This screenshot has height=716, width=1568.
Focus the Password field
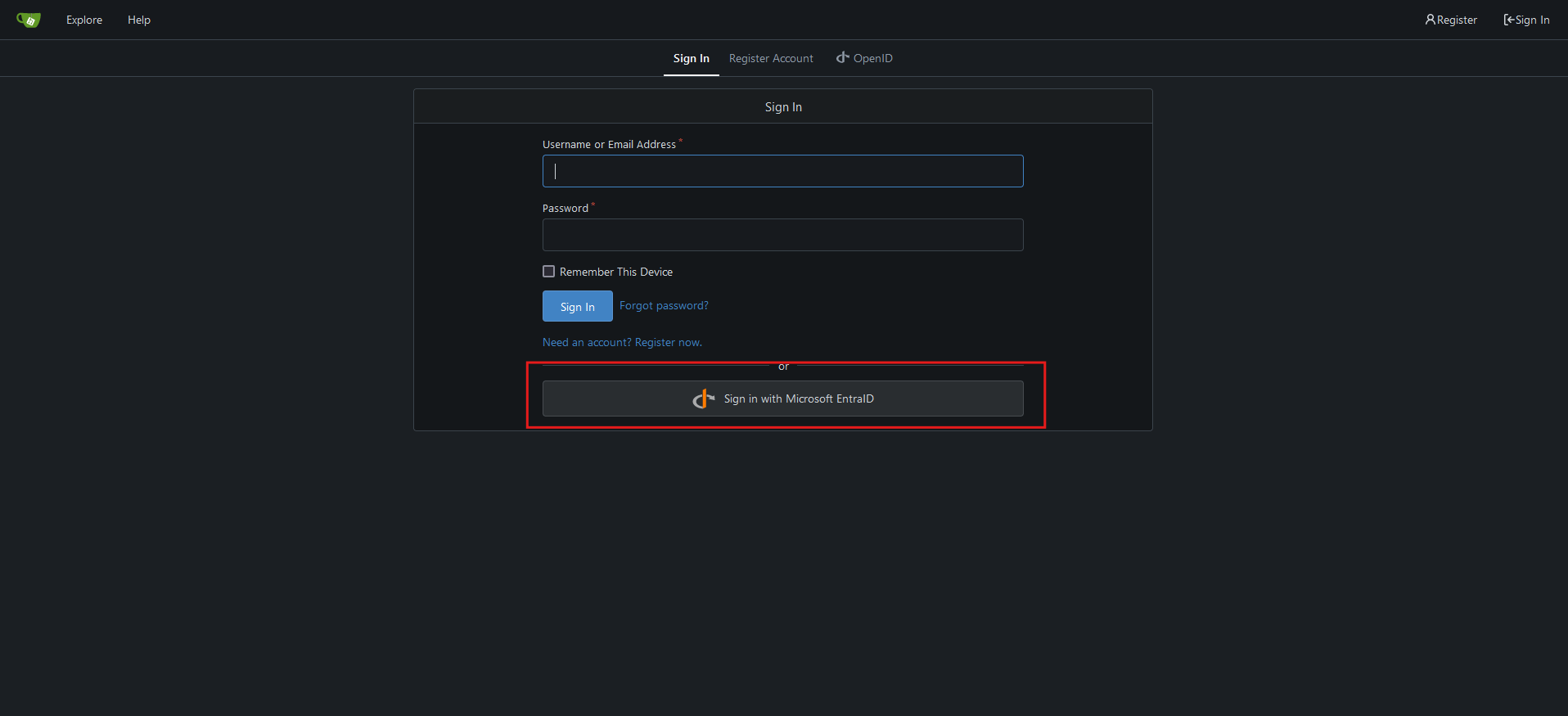click(x=782, y=235)
